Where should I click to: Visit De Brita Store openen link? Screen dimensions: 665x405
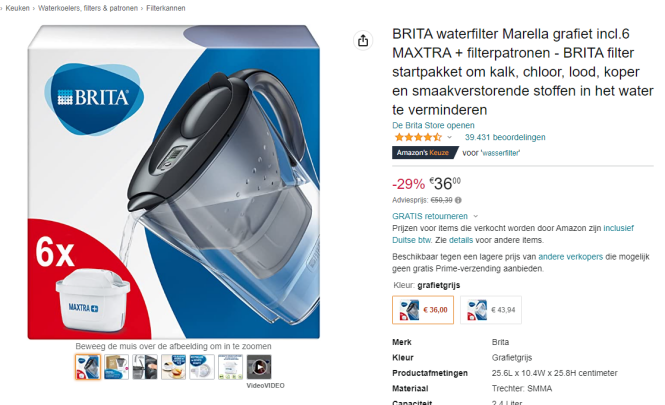pyautogui.click(x=433, y=126)
